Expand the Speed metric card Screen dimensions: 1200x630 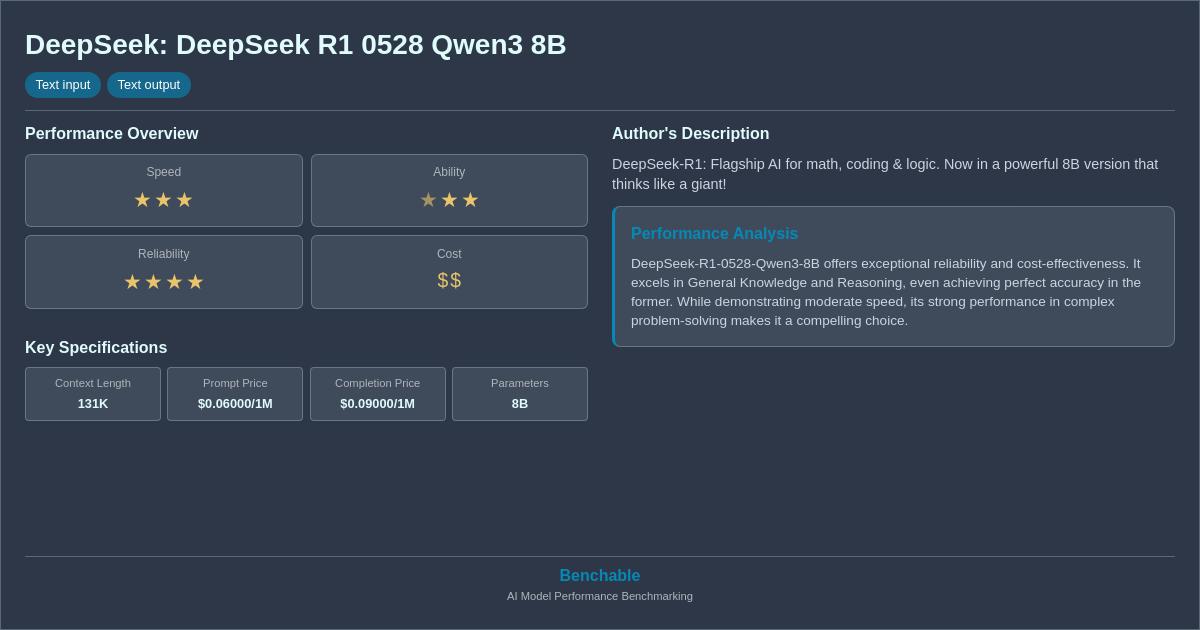point(163,190)
